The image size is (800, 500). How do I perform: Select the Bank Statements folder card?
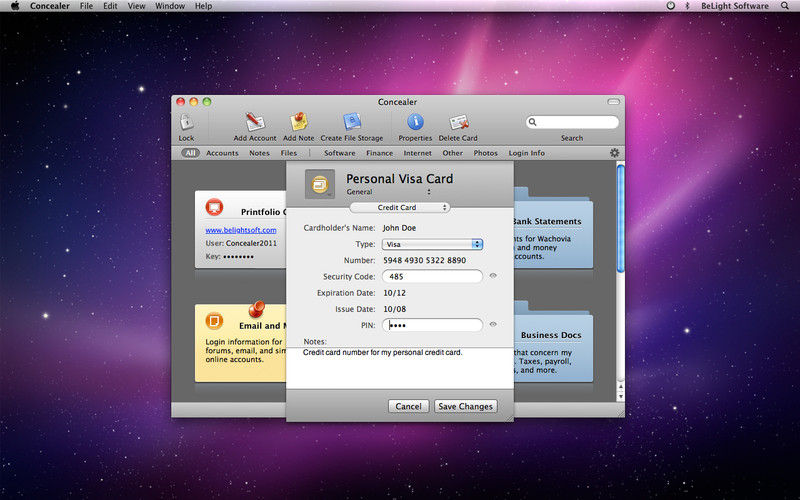point(553,230)
